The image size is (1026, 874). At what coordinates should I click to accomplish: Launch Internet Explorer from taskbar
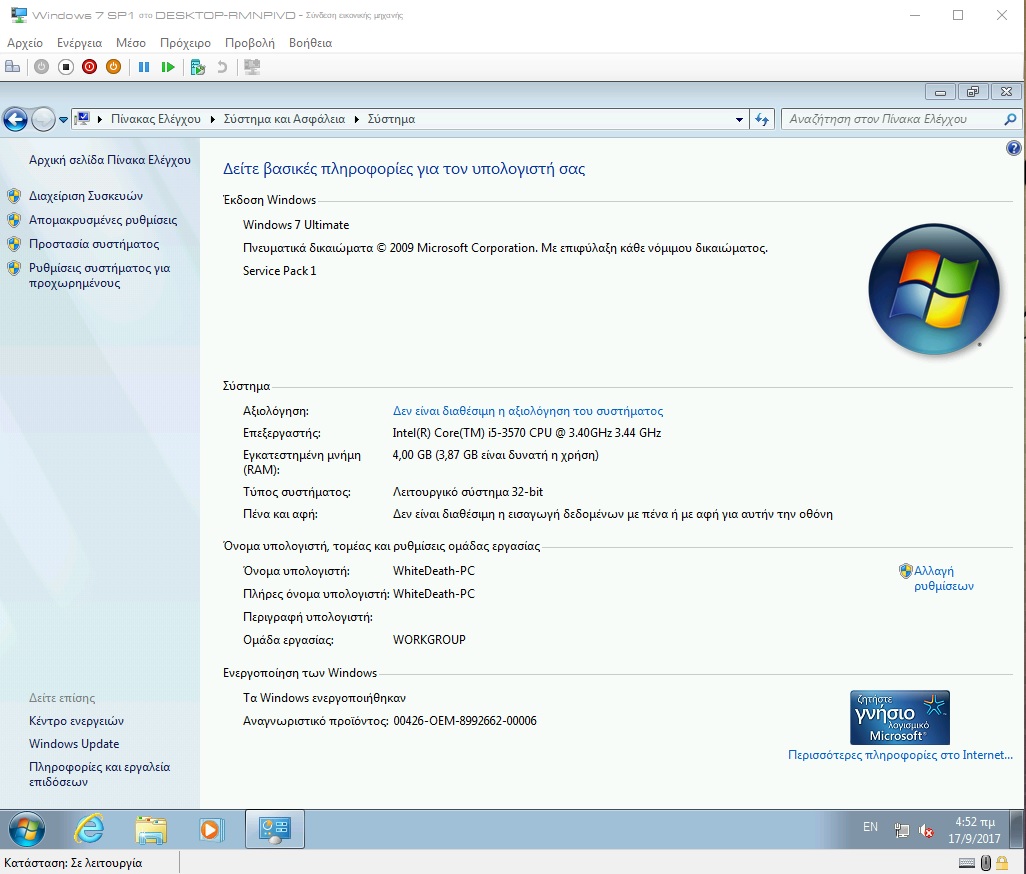point(90,830)
